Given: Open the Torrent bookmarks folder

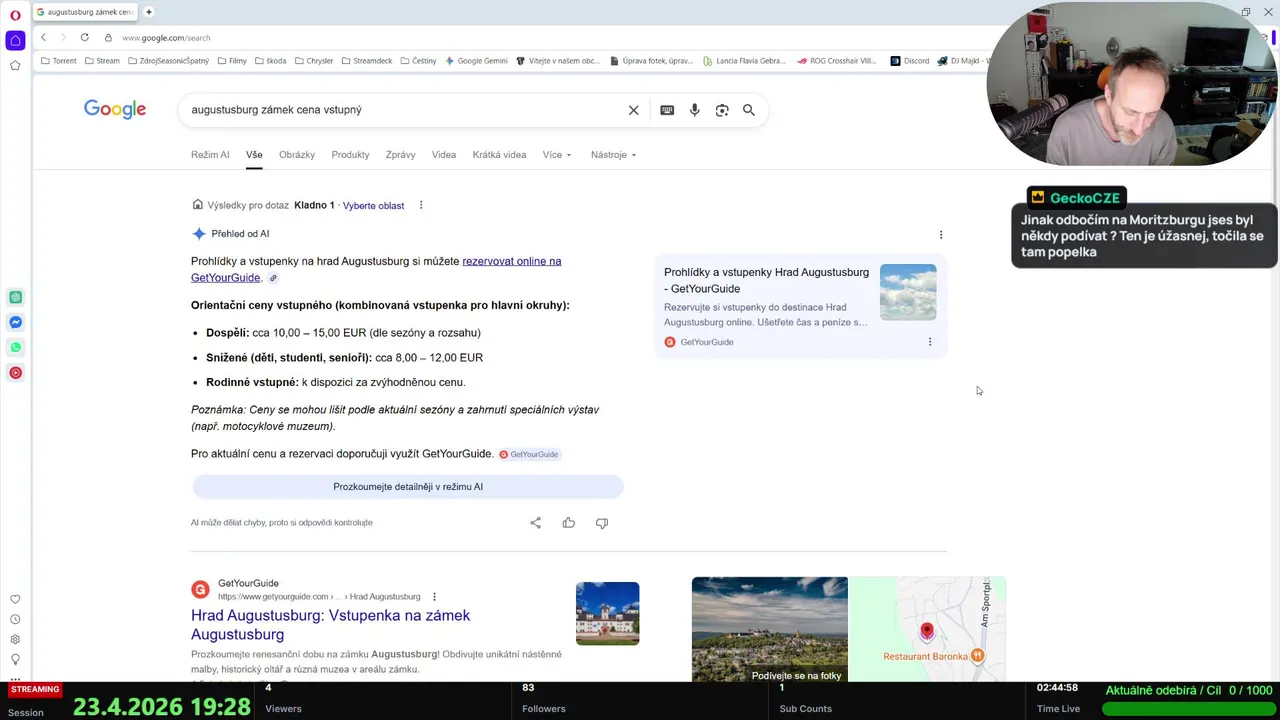Looking at the screenshot, I should [59, 61].
